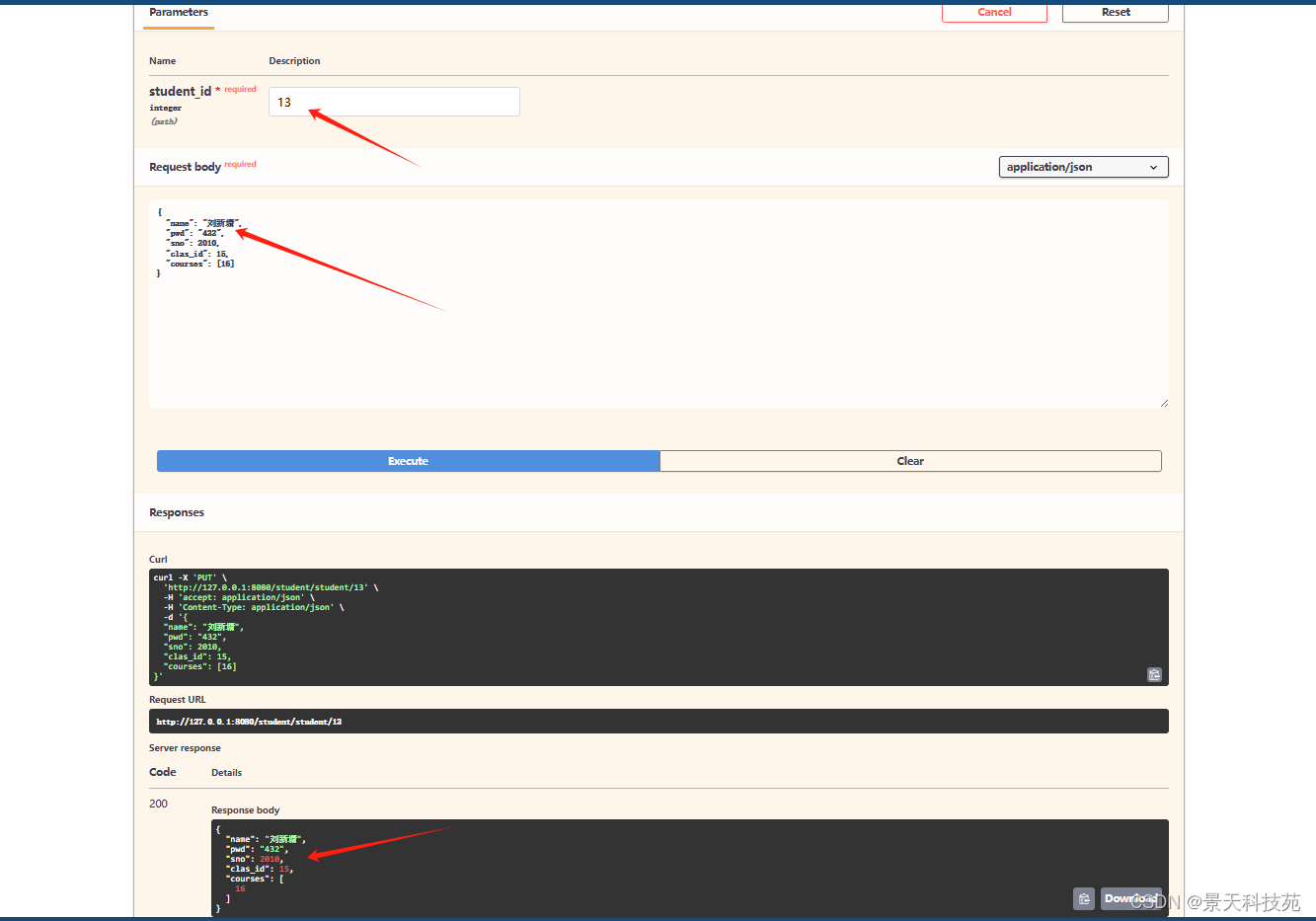Execute the PUT request
The image size is (1316, 921).
click(408, 461)
